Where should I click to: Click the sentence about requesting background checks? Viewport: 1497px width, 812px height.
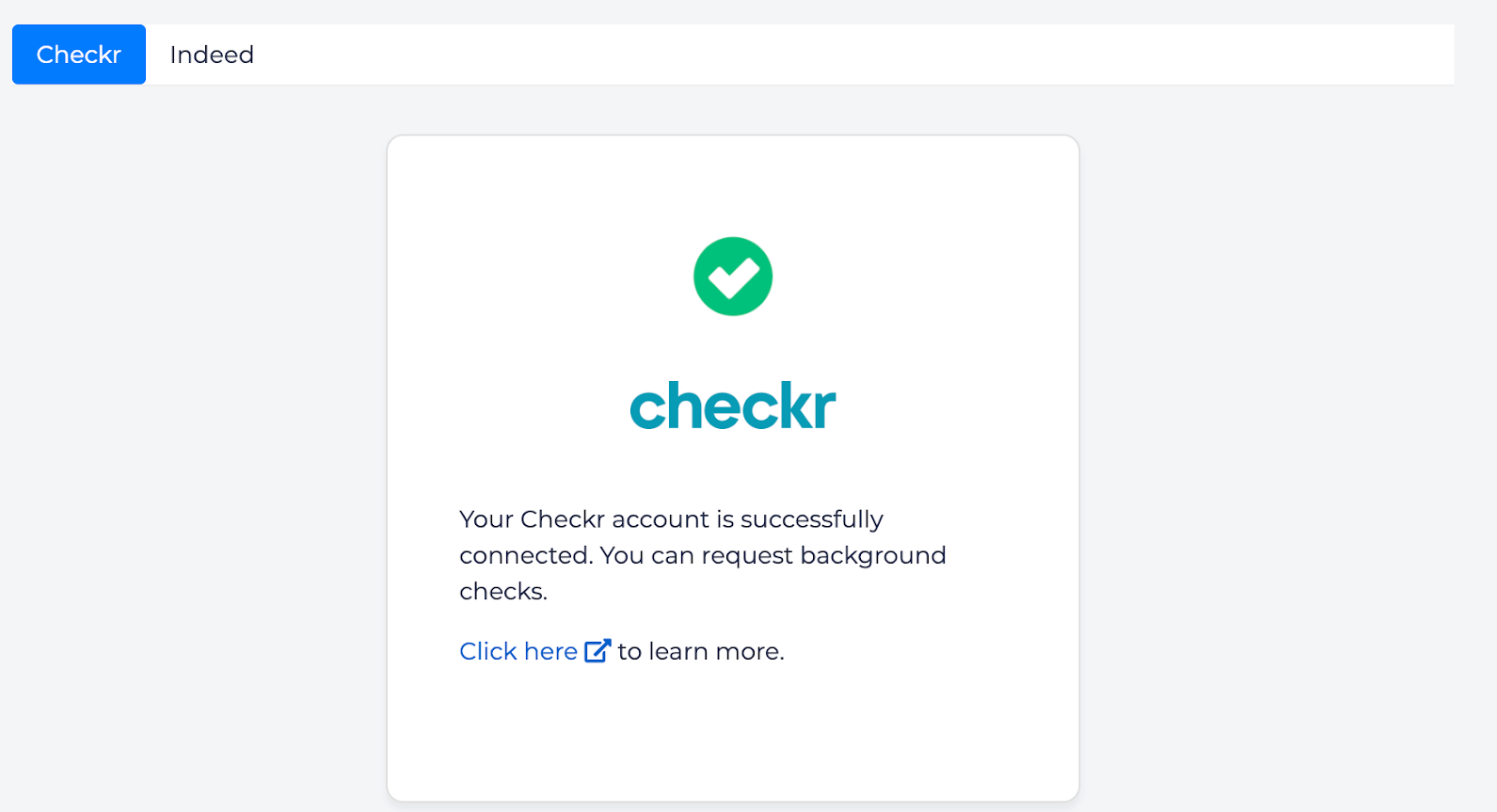coord(702,554)
